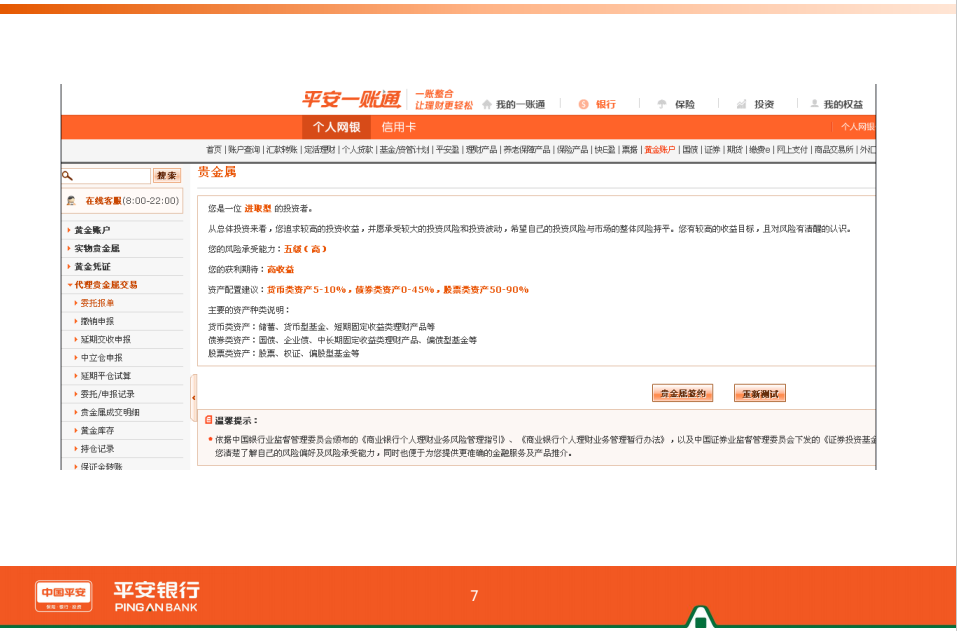The width and height of the screenshot is (957, 631).
Task: Select 持仓记录 in sidebar
Action: [x=97, y=449]
